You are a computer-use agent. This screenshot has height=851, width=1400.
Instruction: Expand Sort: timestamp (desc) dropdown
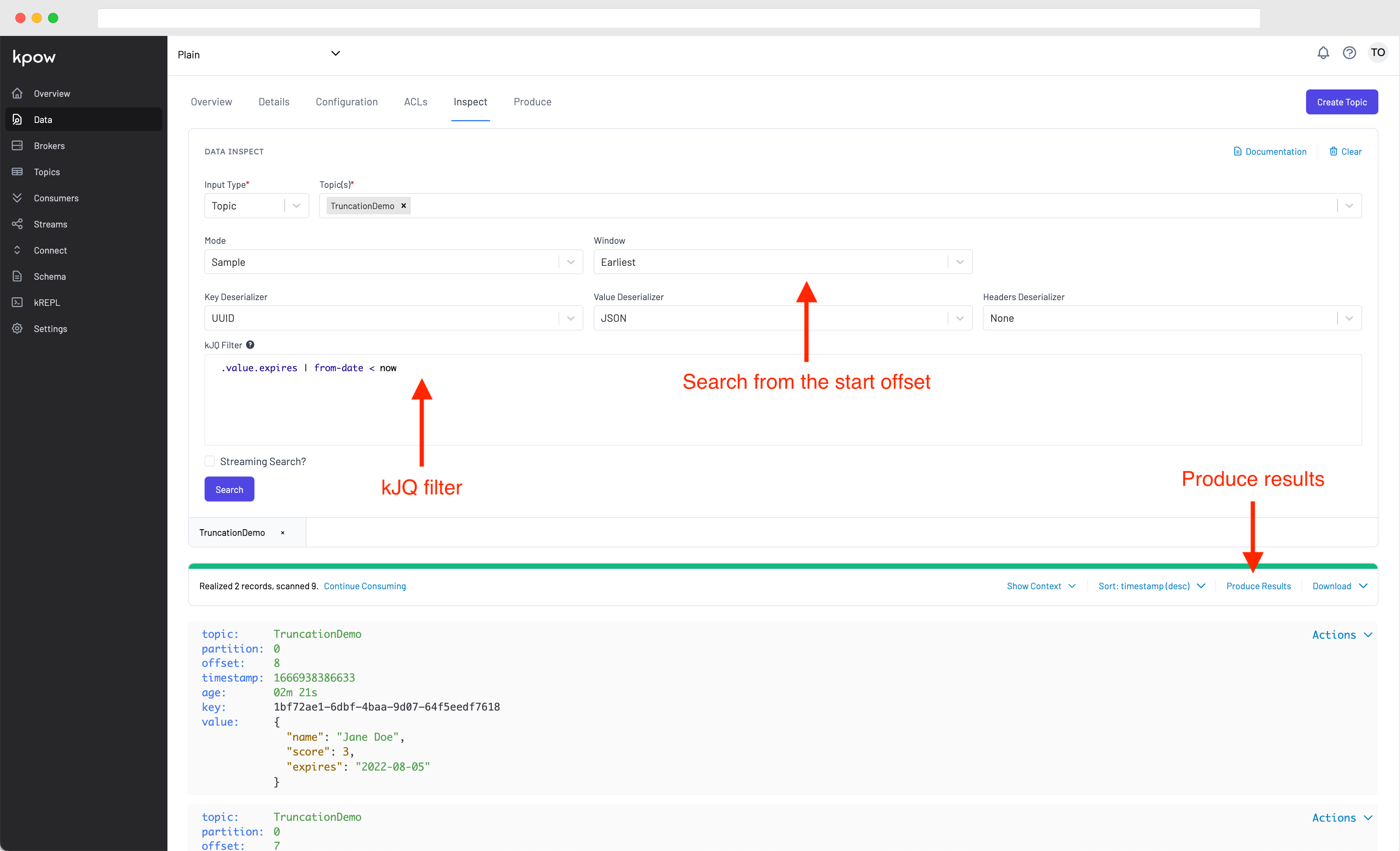[x=1151, y=586]
